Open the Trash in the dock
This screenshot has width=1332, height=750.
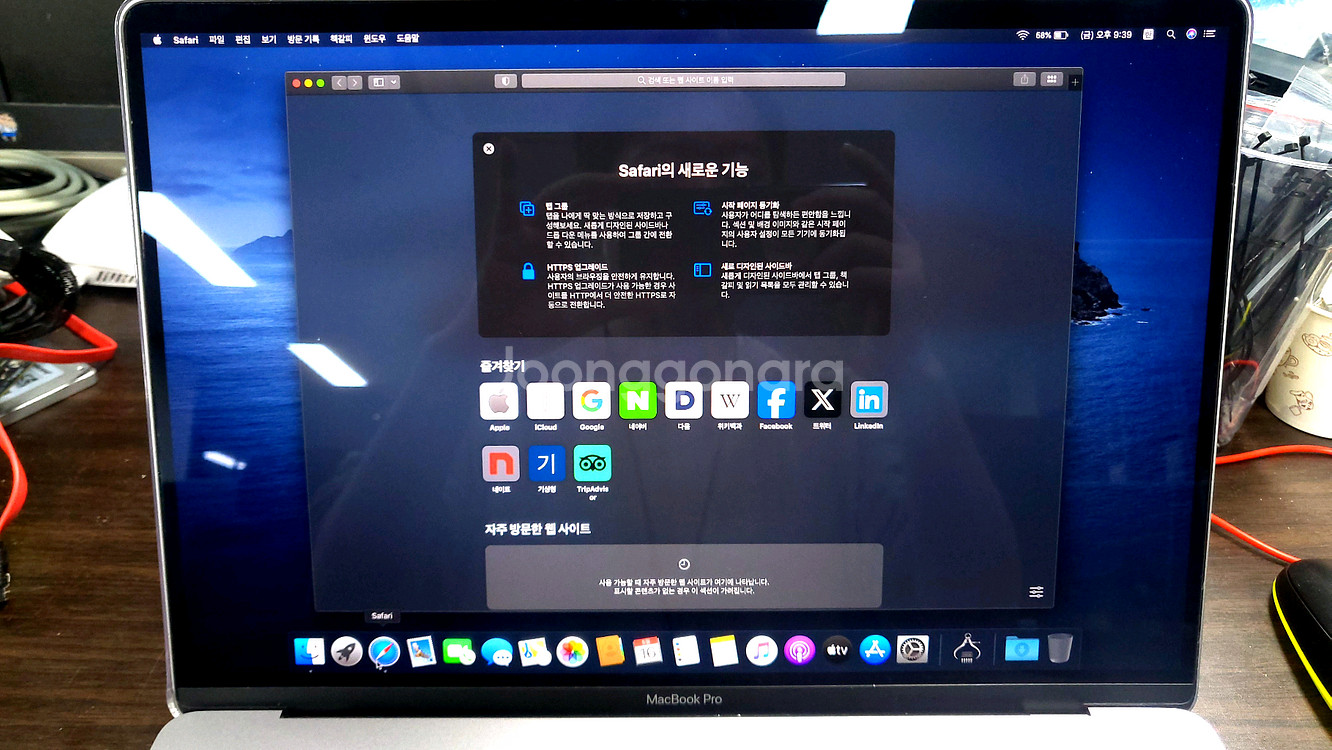click(1061, 648)
